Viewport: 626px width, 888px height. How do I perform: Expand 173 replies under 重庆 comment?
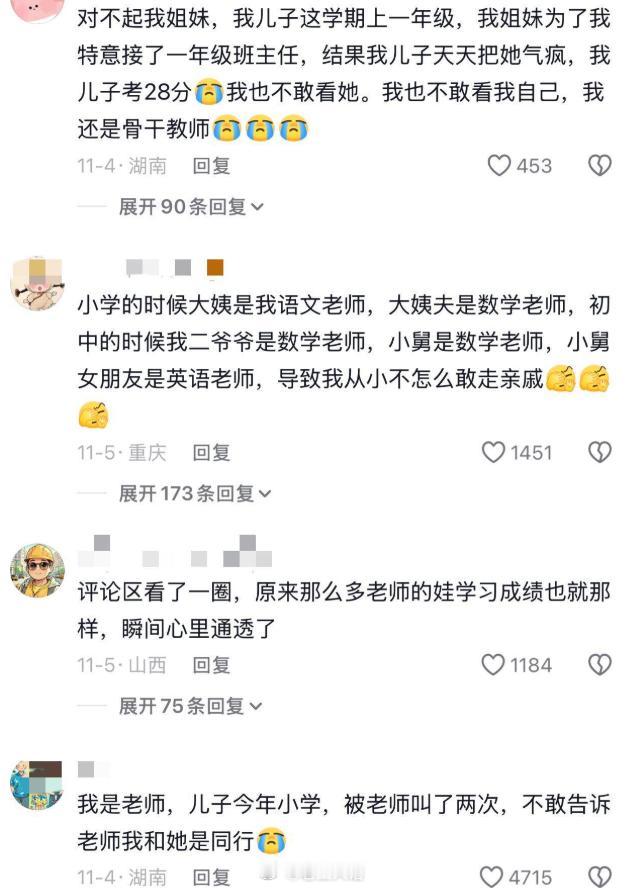(195, 493)
